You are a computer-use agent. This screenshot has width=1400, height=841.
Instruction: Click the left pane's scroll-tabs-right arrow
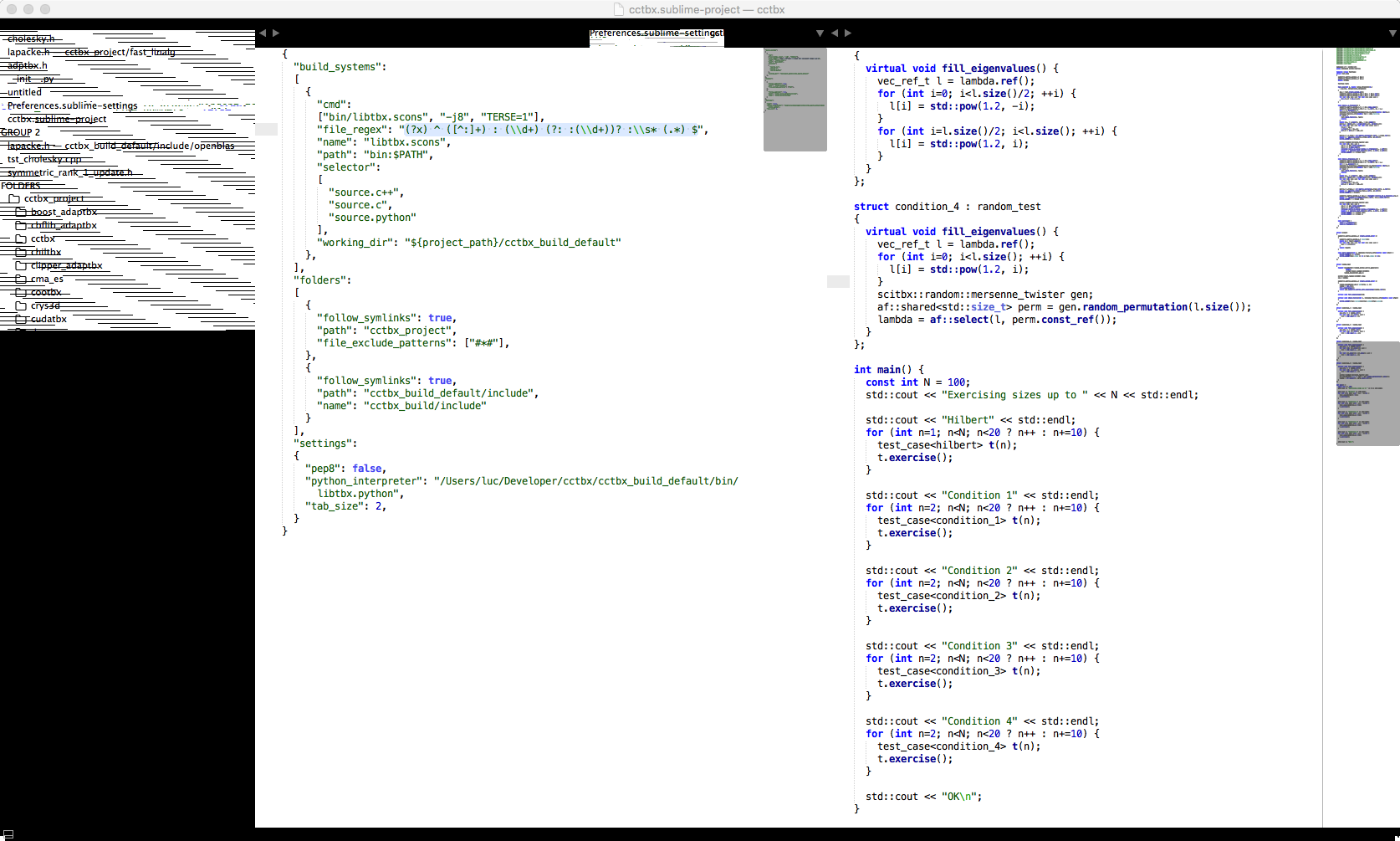pyautogui.click(x=276, y=33)
